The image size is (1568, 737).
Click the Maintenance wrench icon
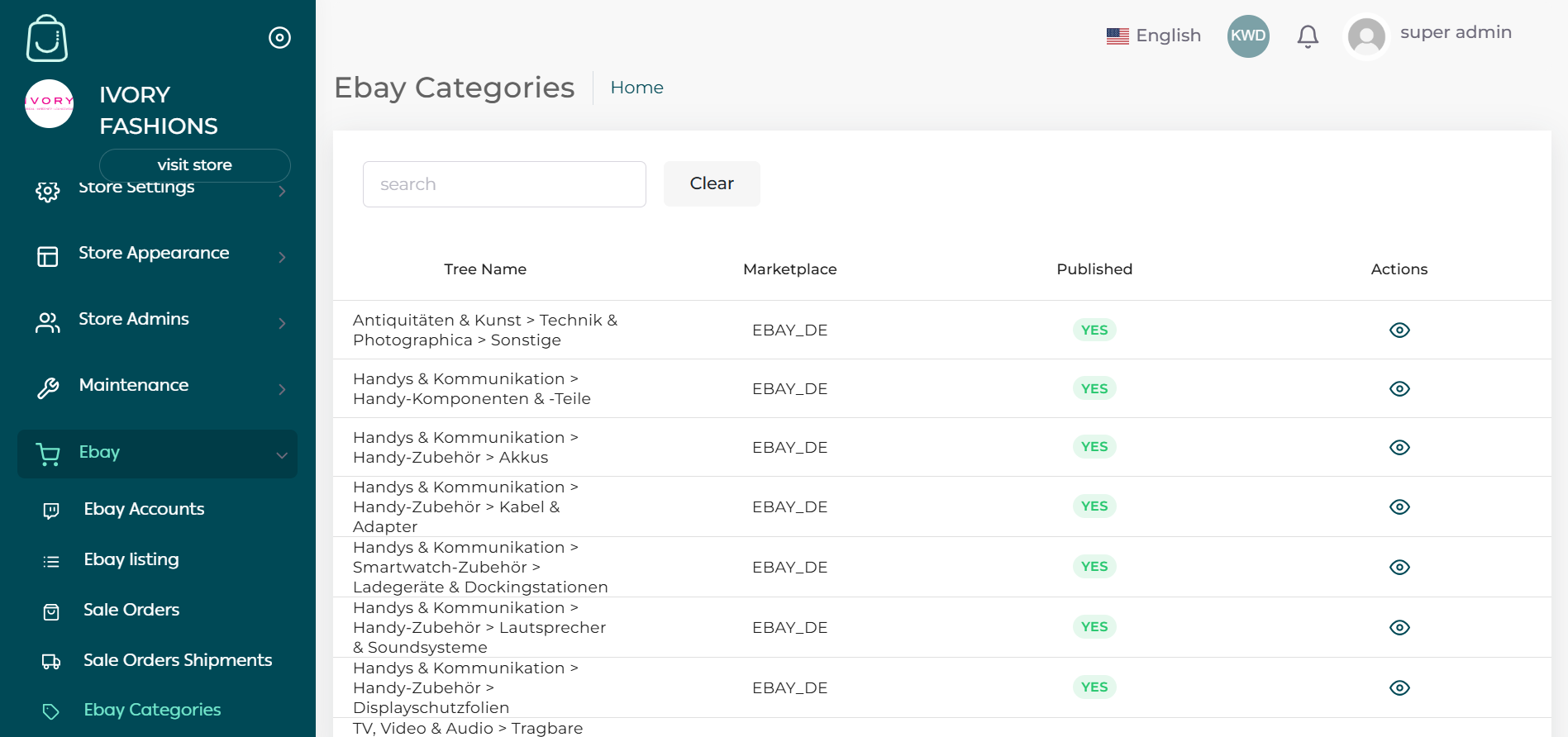pyautogui.click(x=48, y=388)
